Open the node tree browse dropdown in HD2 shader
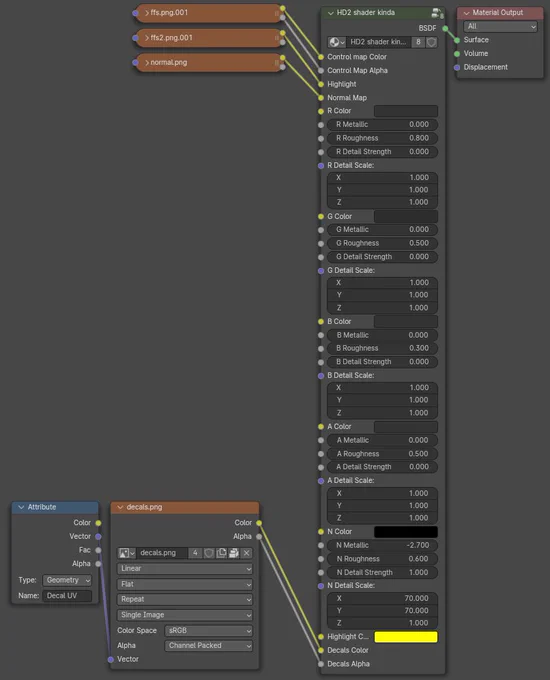 [x=337, y=42]
